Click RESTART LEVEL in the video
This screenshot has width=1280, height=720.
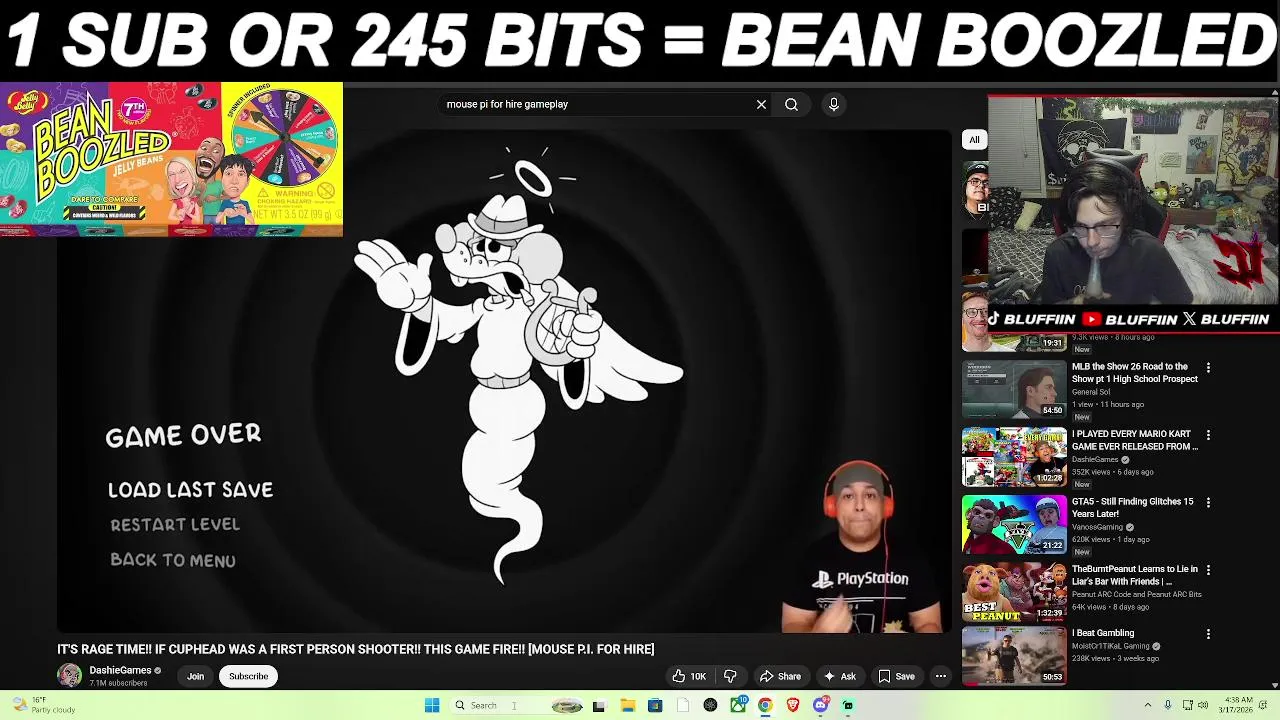pos(175,525)
